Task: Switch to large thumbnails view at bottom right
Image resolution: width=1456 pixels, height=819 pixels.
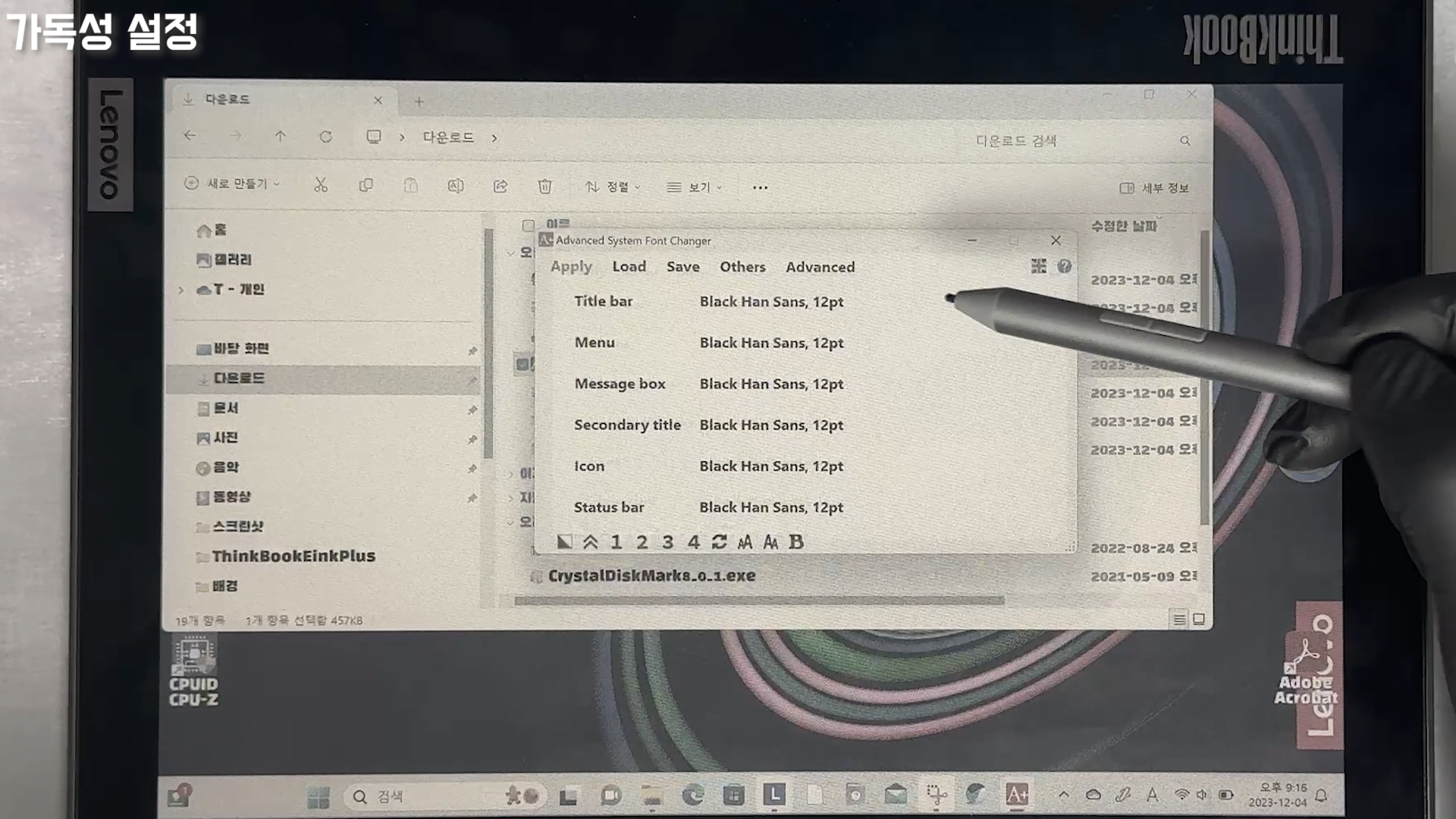Action: point(1199,620)
